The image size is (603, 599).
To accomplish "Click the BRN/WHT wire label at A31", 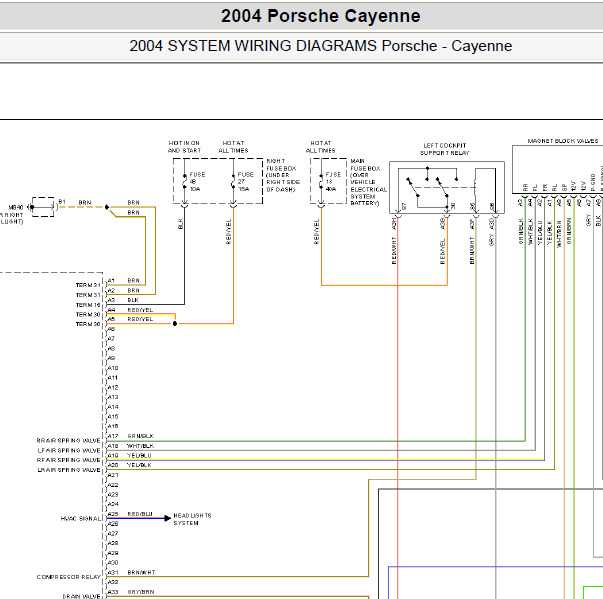I will [x=141, y=572].
